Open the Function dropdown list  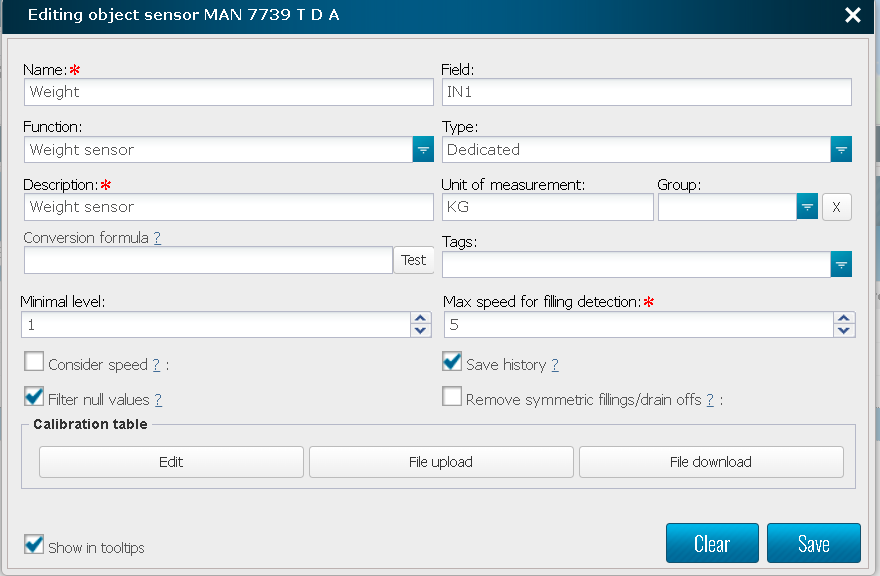[x=423, y=150]
